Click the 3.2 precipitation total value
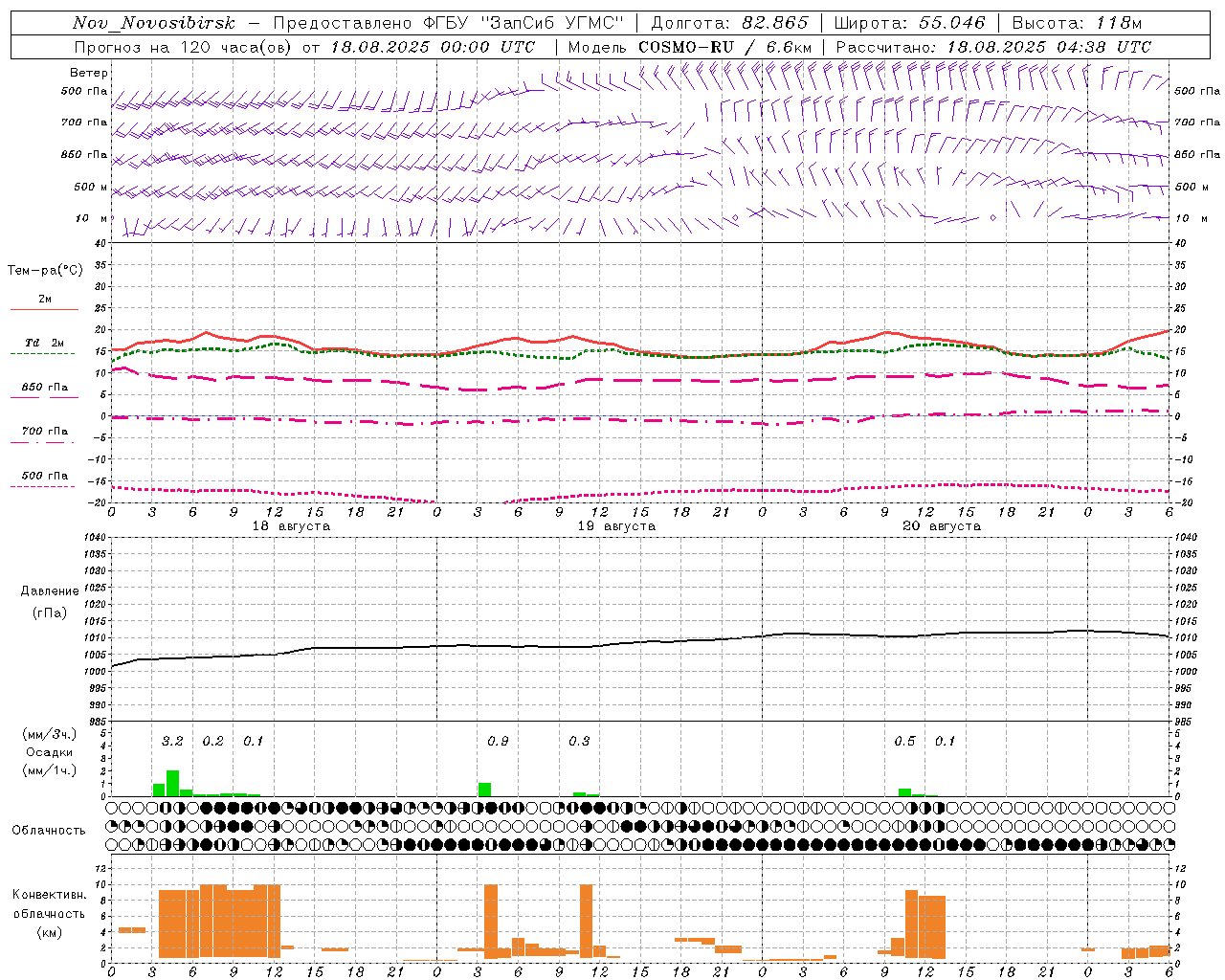Screen dimensions: 1225x980 (x=172, y=741)
